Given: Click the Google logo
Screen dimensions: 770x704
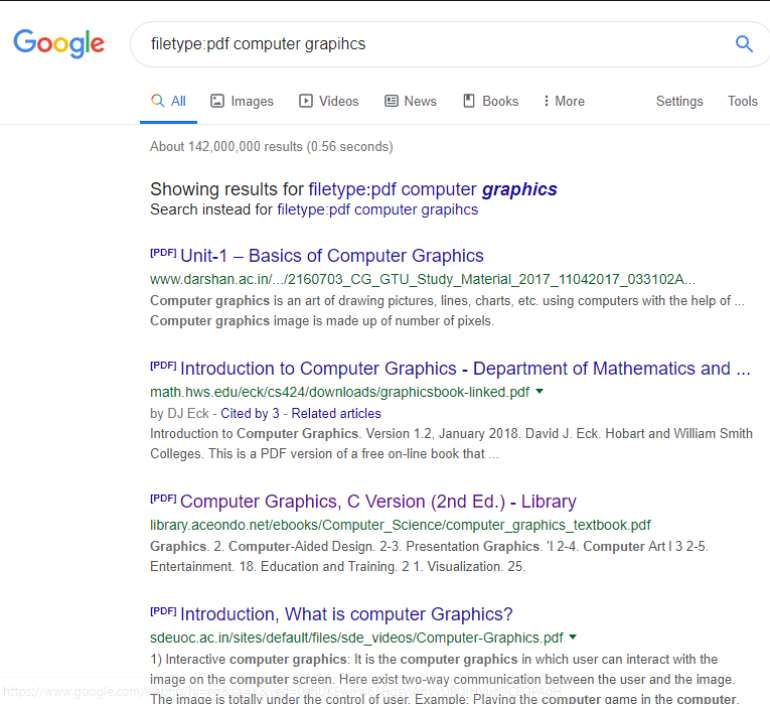Looking at the screenshot, I should (x=58, y=43).
